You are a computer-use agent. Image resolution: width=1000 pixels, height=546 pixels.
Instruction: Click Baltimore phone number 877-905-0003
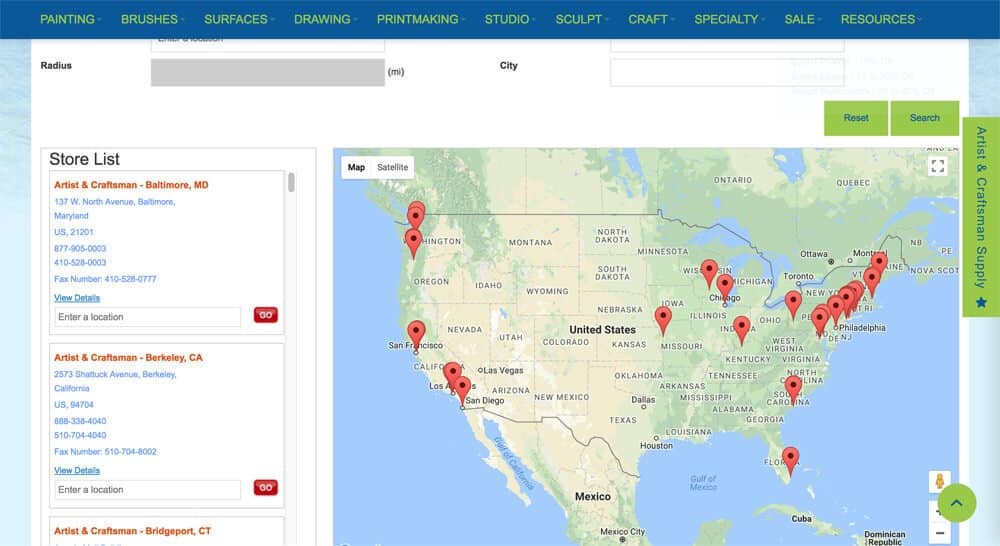(x=80, y=249)
